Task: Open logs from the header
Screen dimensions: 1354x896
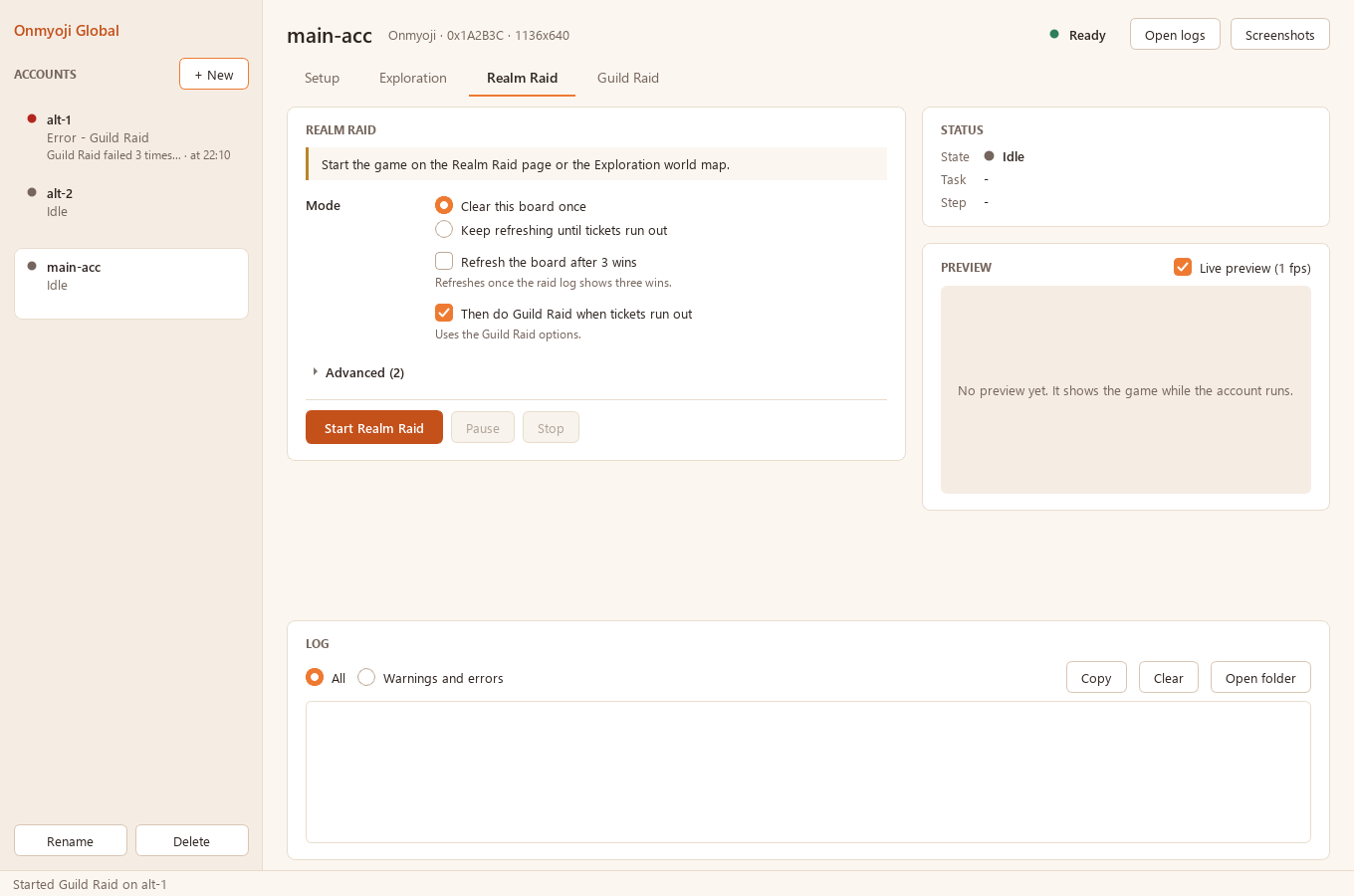Action: click(1175, 34)
